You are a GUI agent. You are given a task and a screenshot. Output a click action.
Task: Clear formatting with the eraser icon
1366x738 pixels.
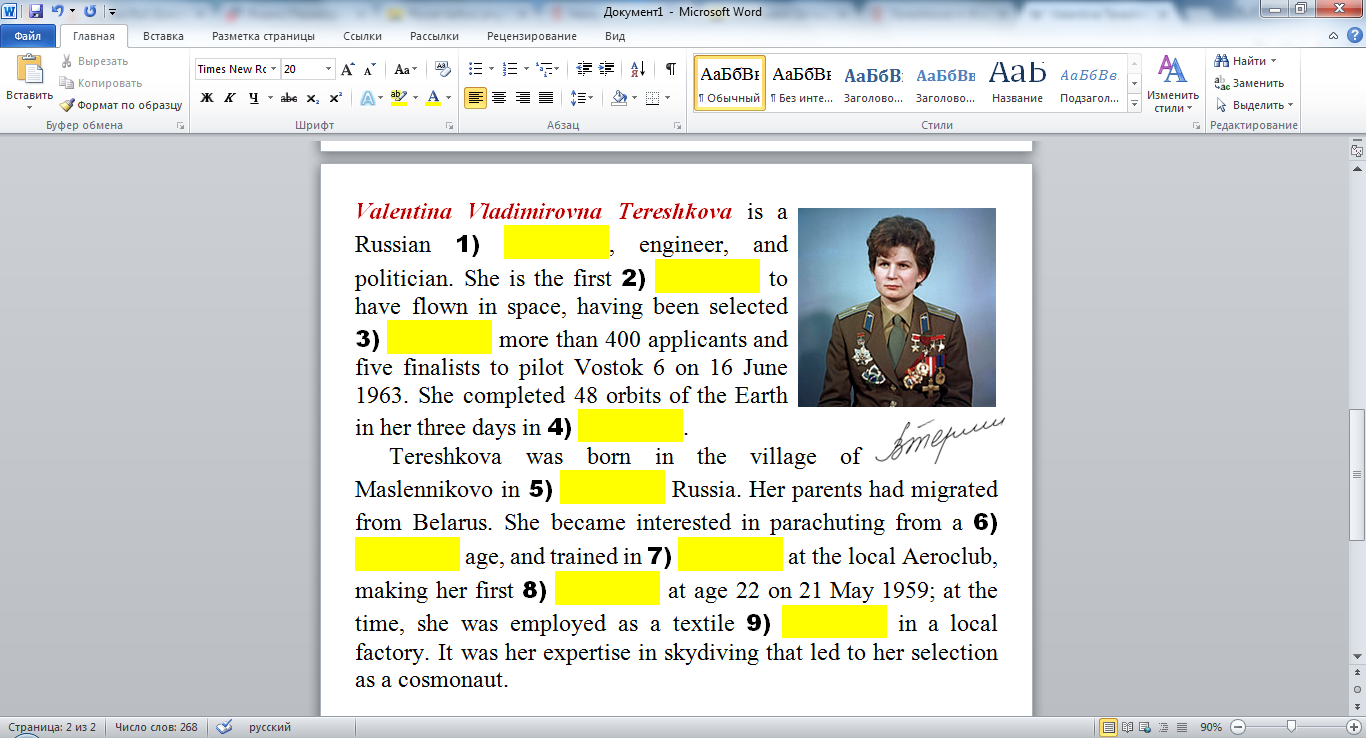(443, 69)
